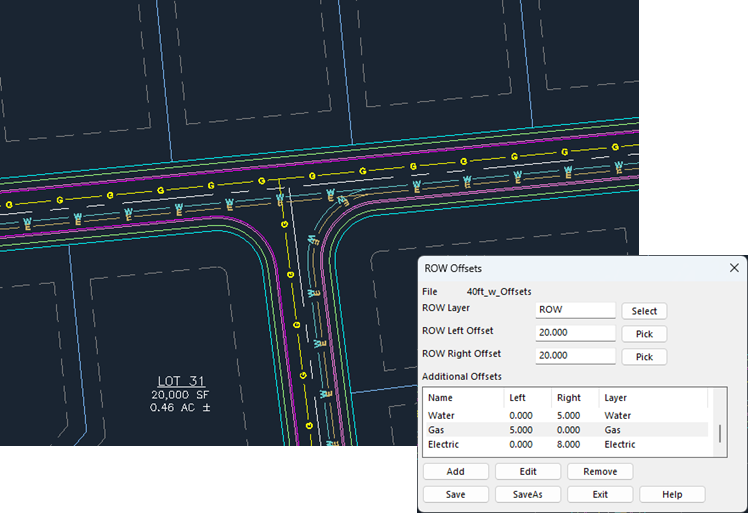The width and height of the screenshot is (748, 513).
Task: Open Help for ROW Offsets
Action: pos(672,494)
